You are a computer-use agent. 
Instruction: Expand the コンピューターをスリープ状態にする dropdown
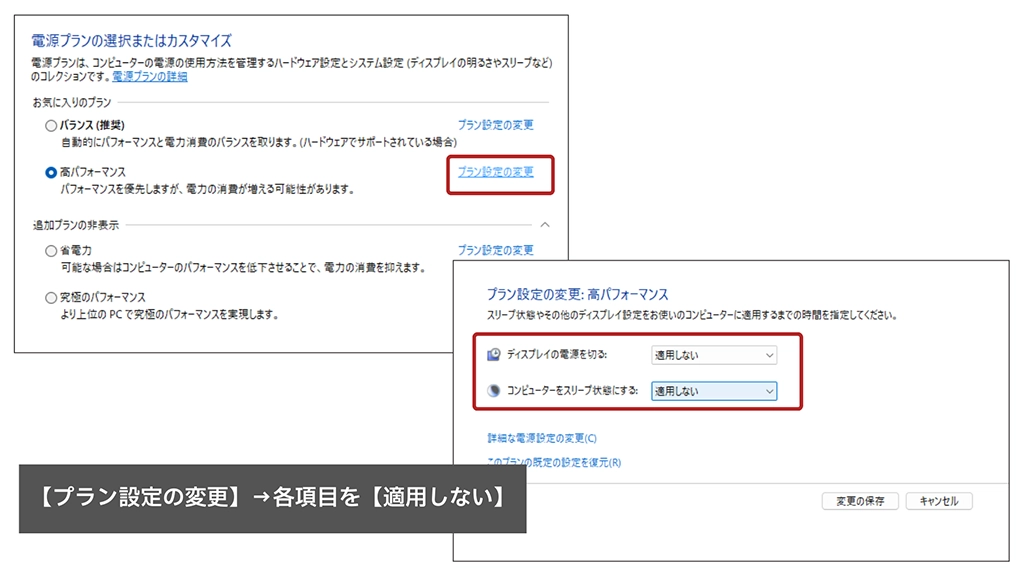(713, 391)
